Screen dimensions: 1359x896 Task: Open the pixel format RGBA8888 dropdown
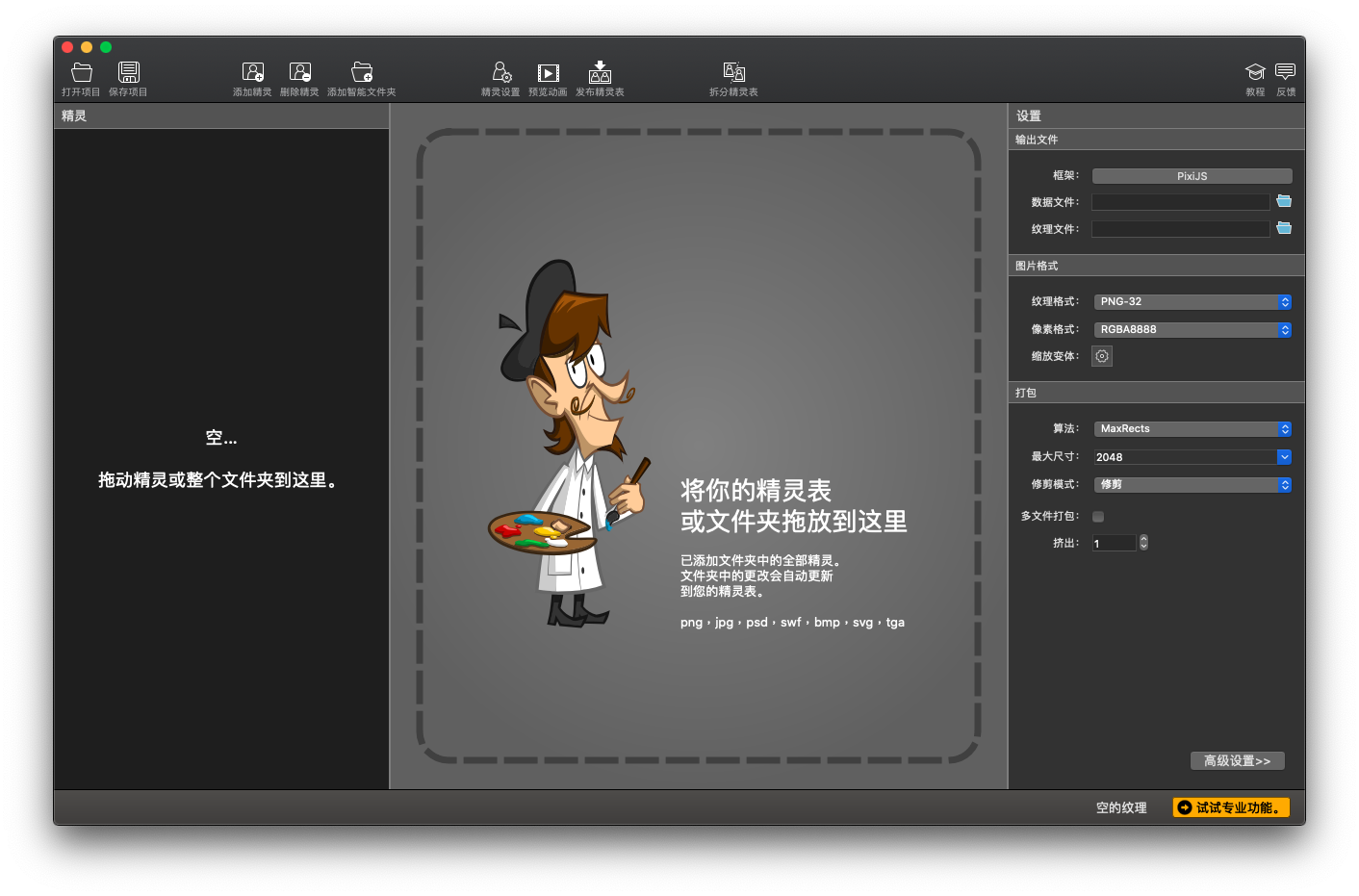1192,330
